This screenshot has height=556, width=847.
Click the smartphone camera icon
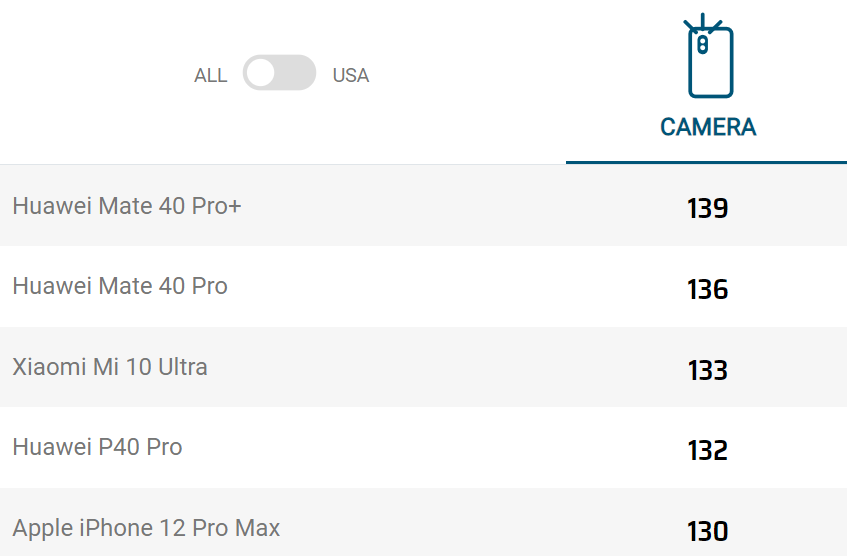[708, 56]
